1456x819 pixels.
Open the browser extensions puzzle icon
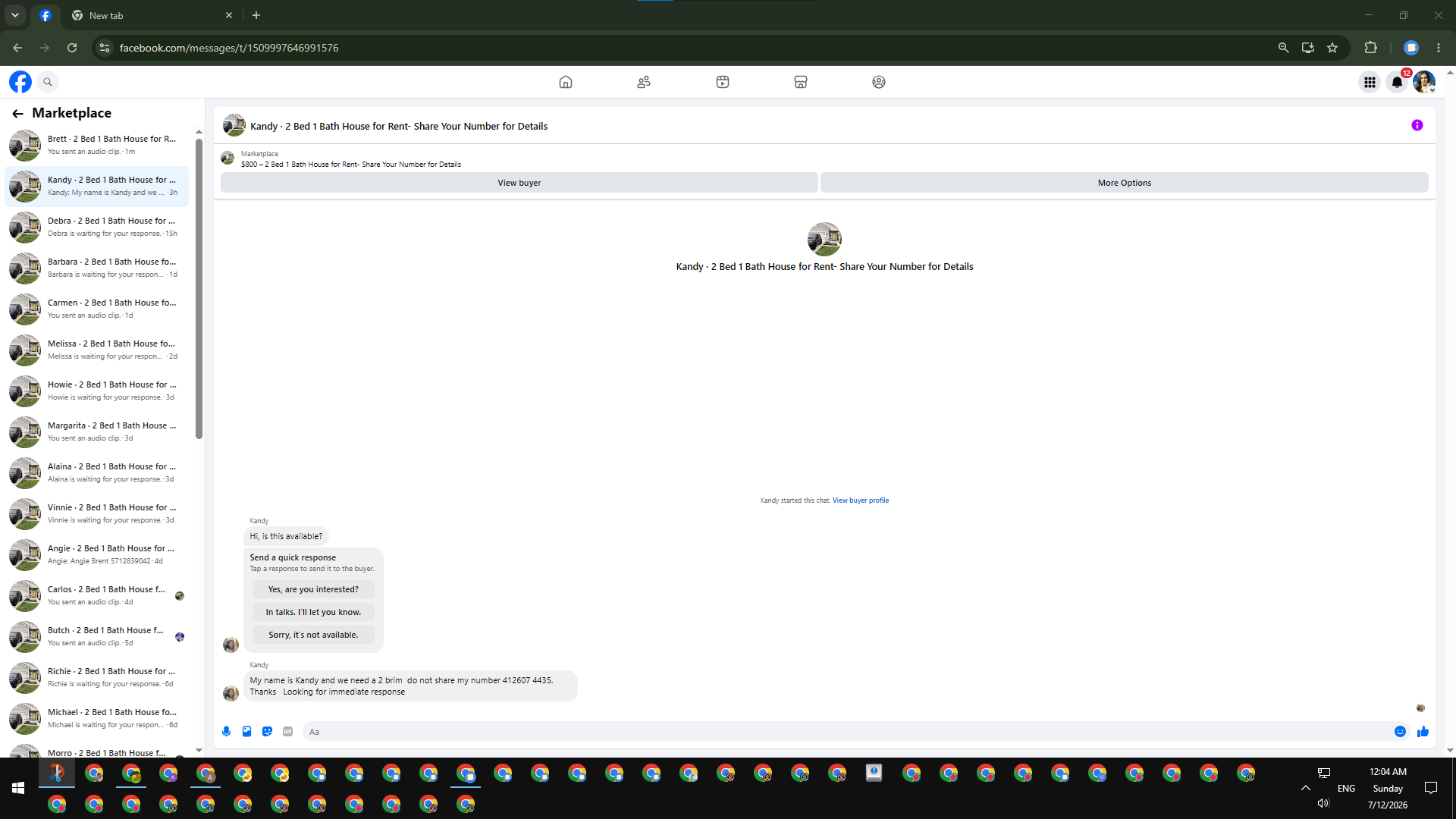(x=1370, y=48)
